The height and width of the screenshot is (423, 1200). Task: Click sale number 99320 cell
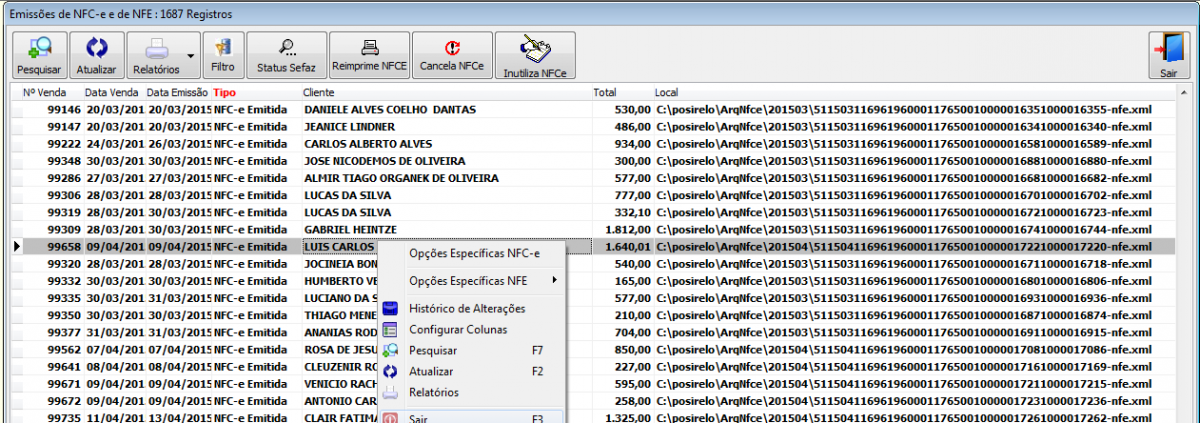click(x=64, y=264)
